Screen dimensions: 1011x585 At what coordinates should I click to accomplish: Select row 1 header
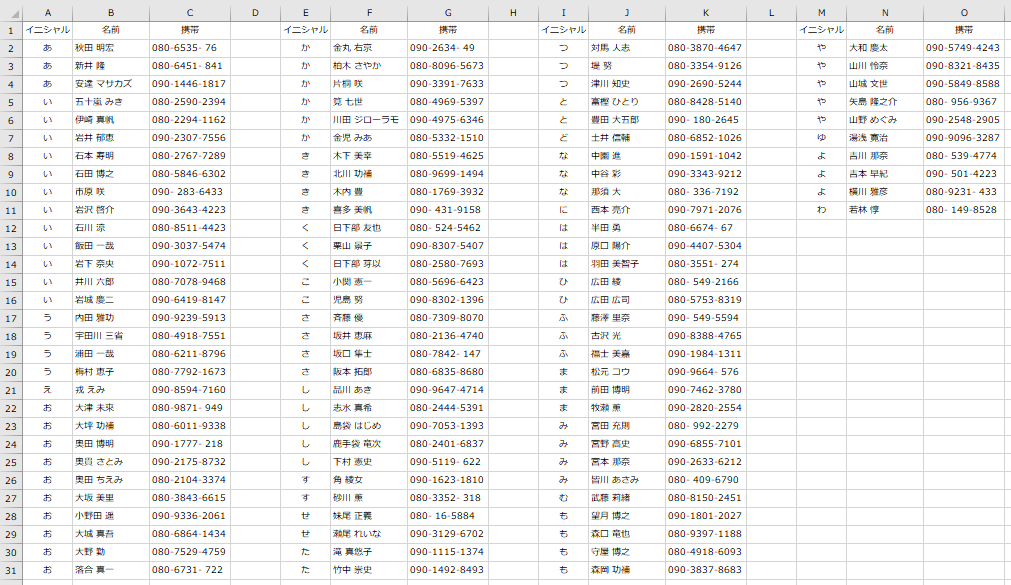click(11, 30)
